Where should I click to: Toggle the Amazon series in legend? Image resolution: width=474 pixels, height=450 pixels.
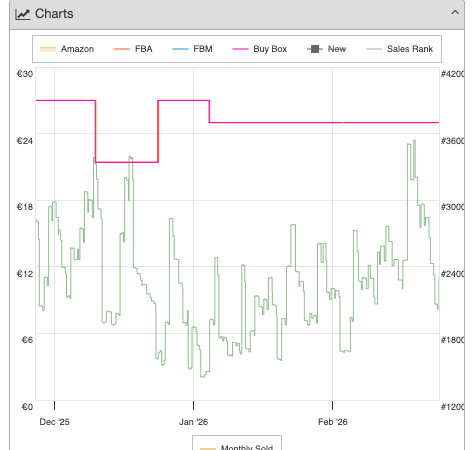[67, 49]
